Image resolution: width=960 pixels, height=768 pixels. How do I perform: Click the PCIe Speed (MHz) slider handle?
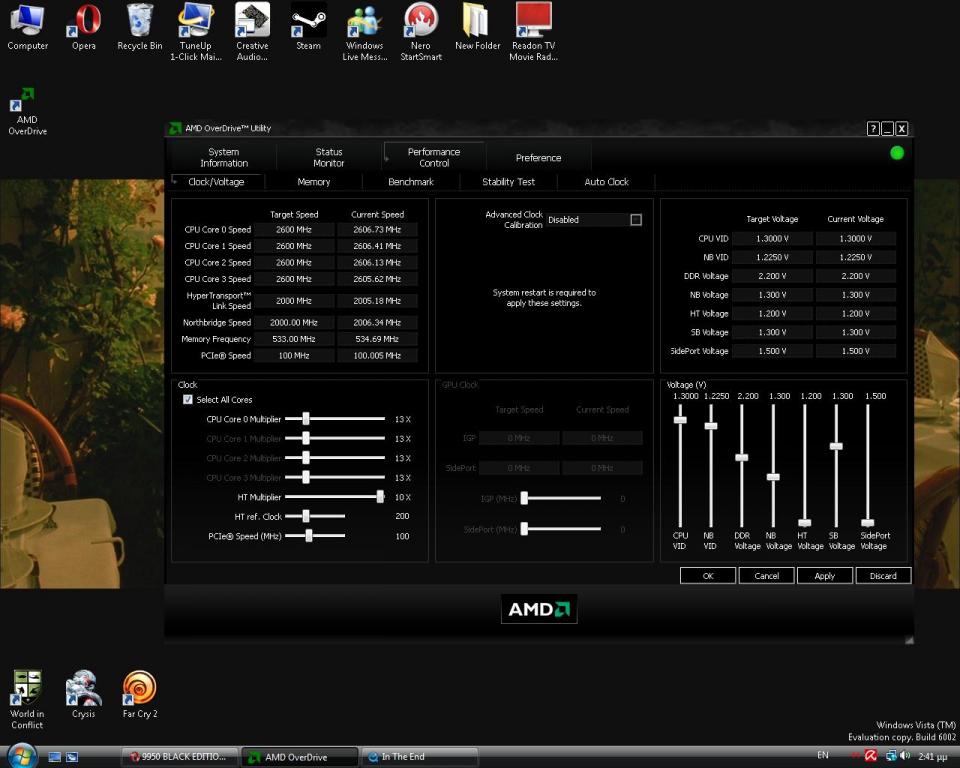pyautogui.click(x=309, y=536)
